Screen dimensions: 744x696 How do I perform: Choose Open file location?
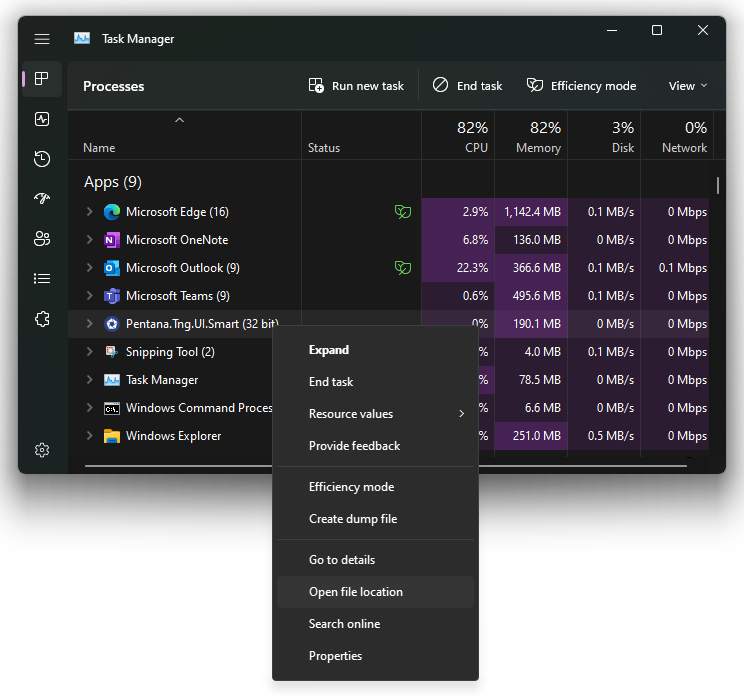tap(375, 592)
